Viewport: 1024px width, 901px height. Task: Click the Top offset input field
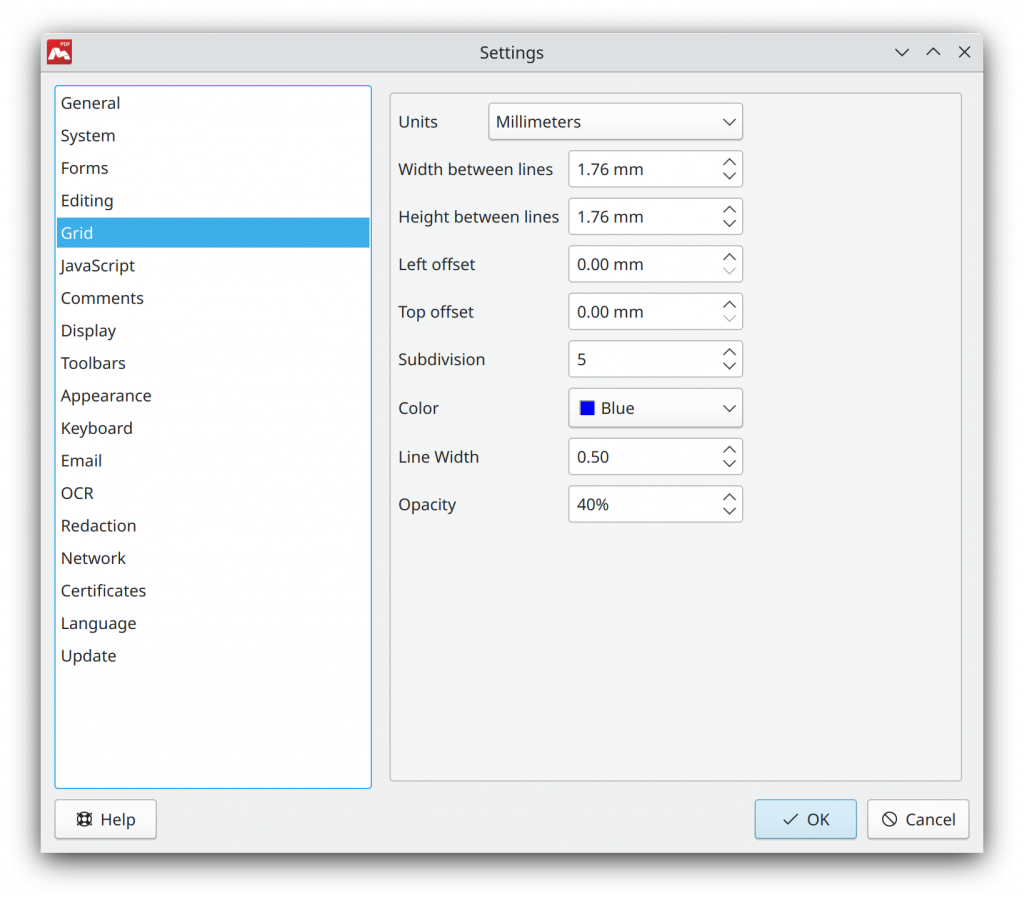click(642, 312)
